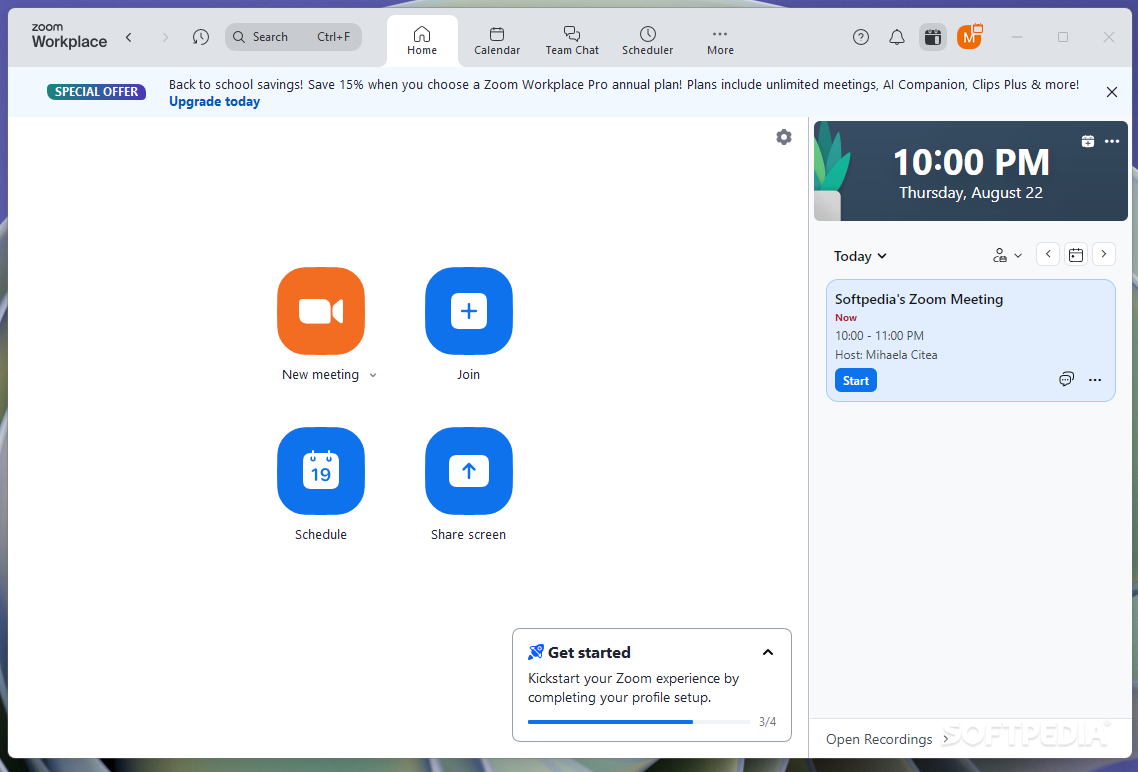Click the Get started profile progress bar
Viewport: 1138px width, 772px height.
(x=639, y=722)
